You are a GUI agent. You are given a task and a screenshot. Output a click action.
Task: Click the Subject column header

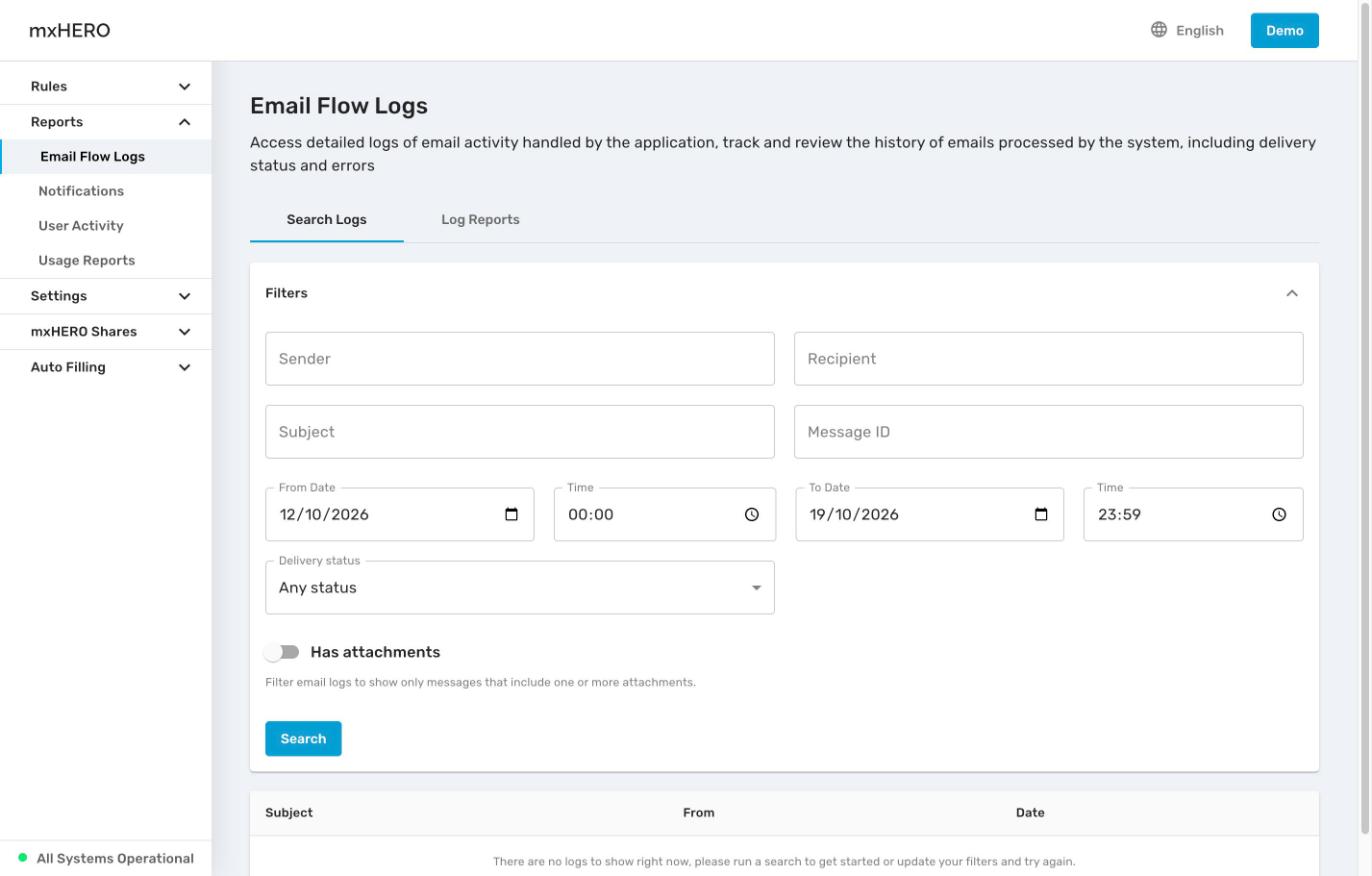click(289, 813)
